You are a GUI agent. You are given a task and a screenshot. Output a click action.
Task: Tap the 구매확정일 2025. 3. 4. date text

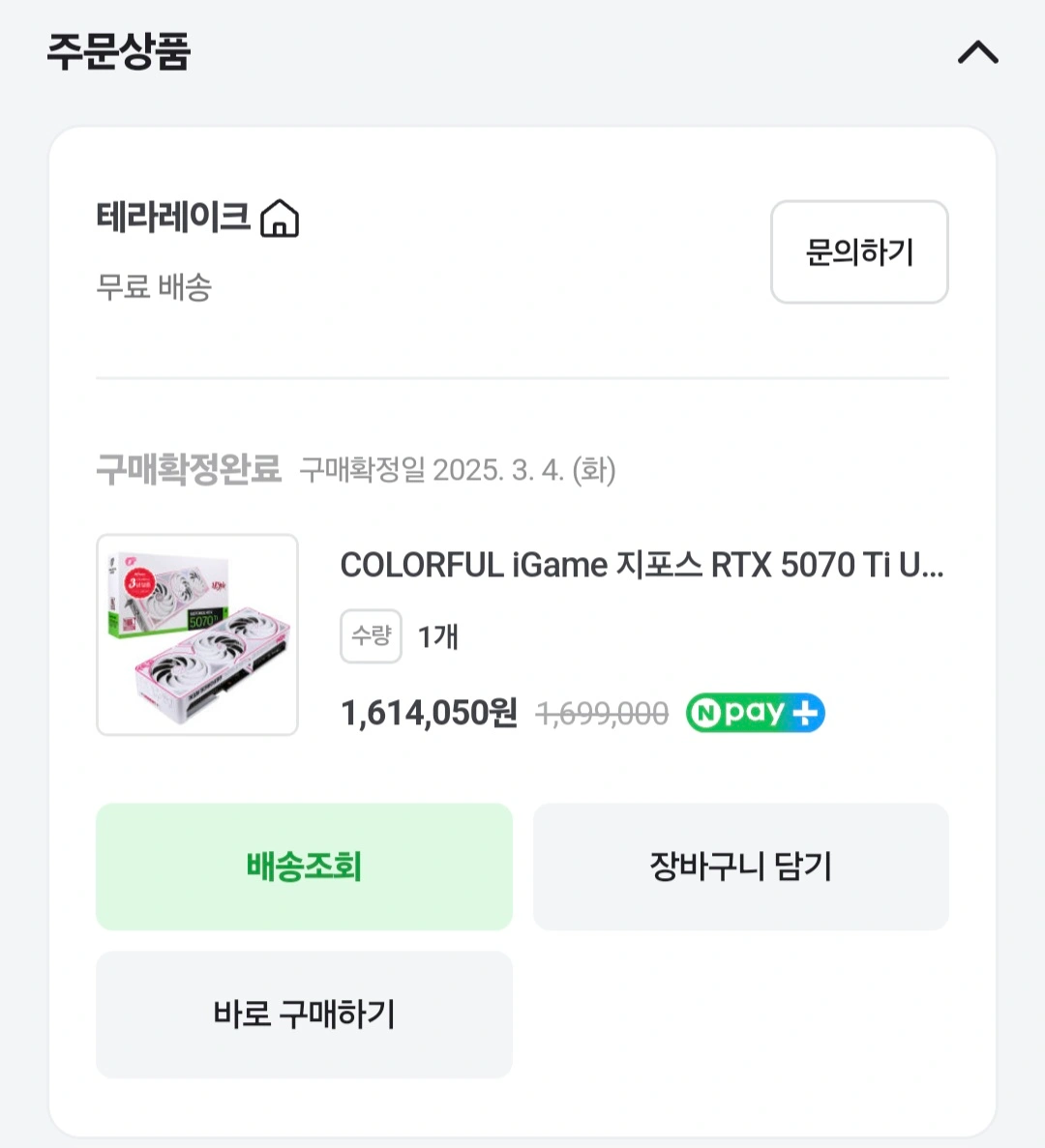[458, 470]
